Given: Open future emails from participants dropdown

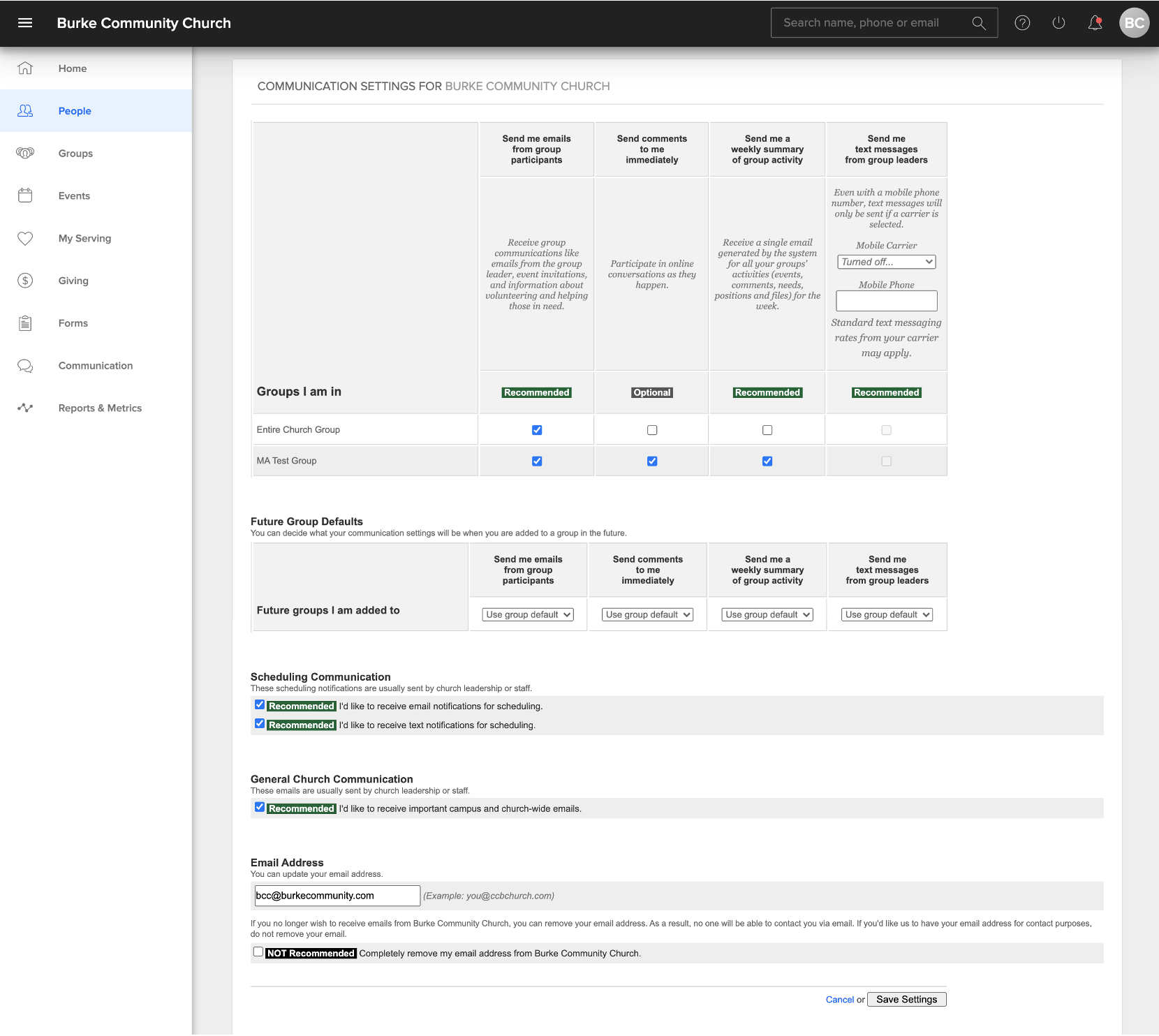Looking at the screenshot, I should (x=528, y=615).
